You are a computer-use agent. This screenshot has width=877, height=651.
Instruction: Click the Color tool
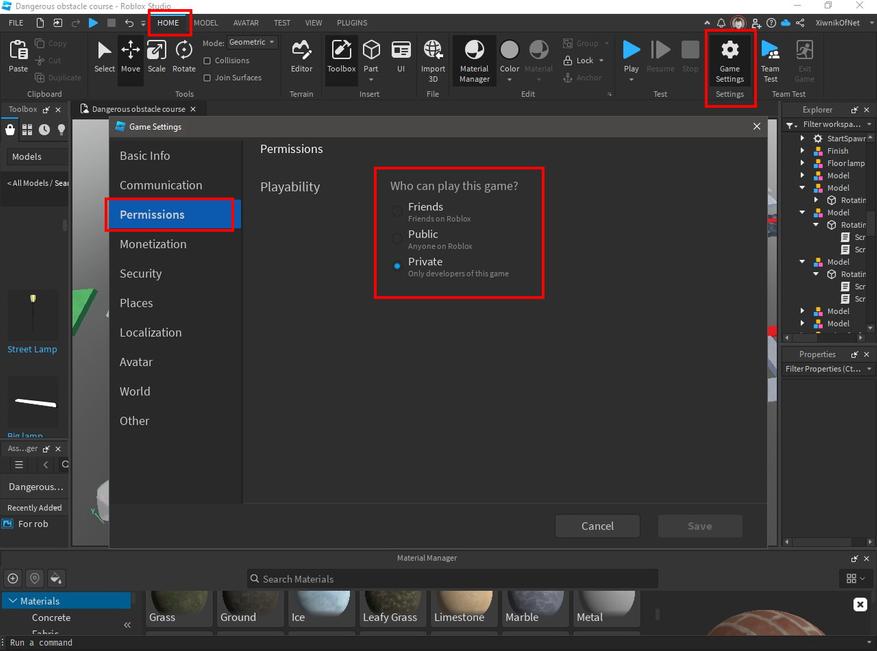tap(510, 60)
